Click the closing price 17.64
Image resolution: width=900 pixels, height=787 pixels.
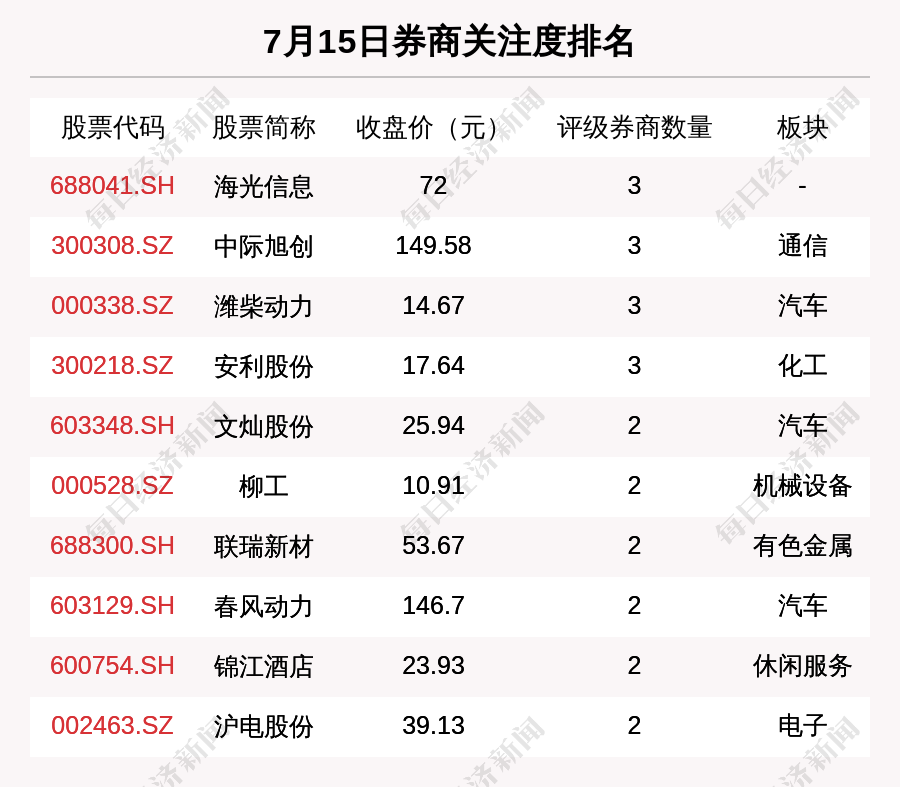(433, 366)
